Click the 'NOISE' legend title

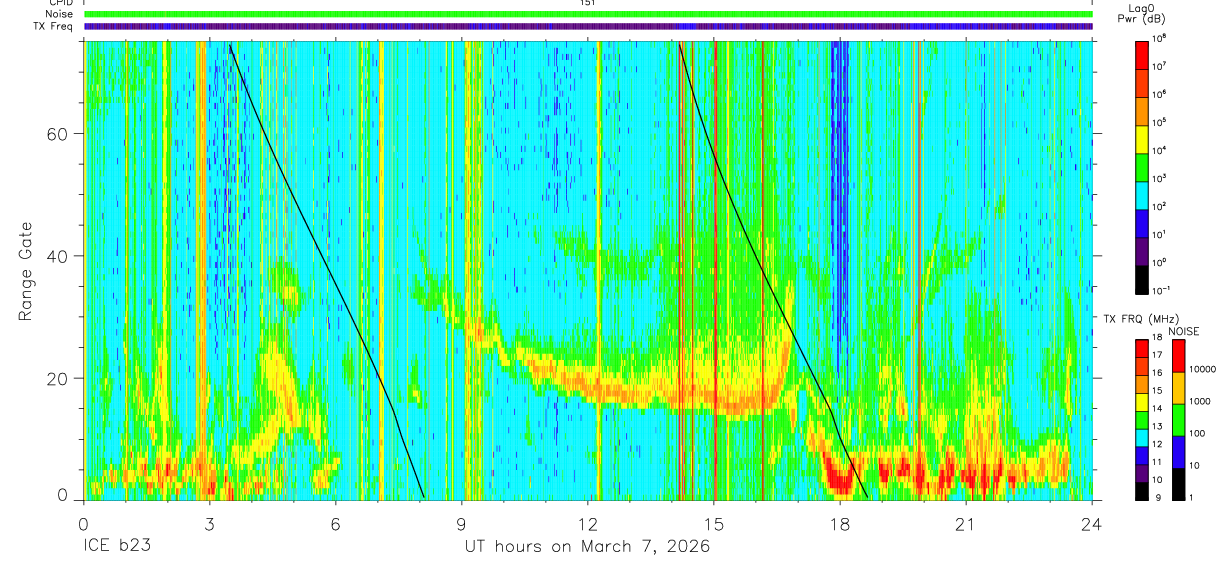point(1184,331)
